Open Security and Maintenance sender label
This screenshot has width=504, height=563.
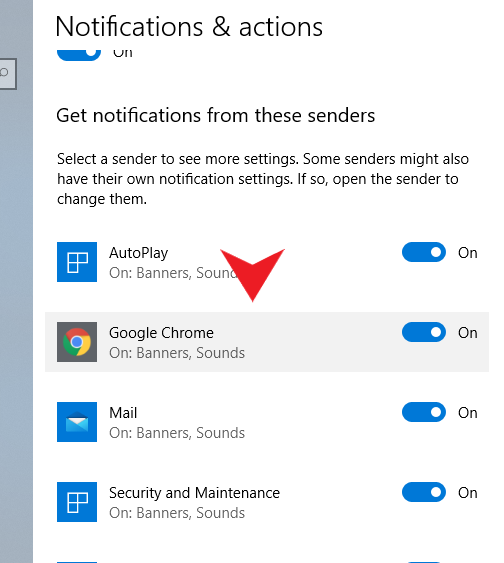click(194, 493)
